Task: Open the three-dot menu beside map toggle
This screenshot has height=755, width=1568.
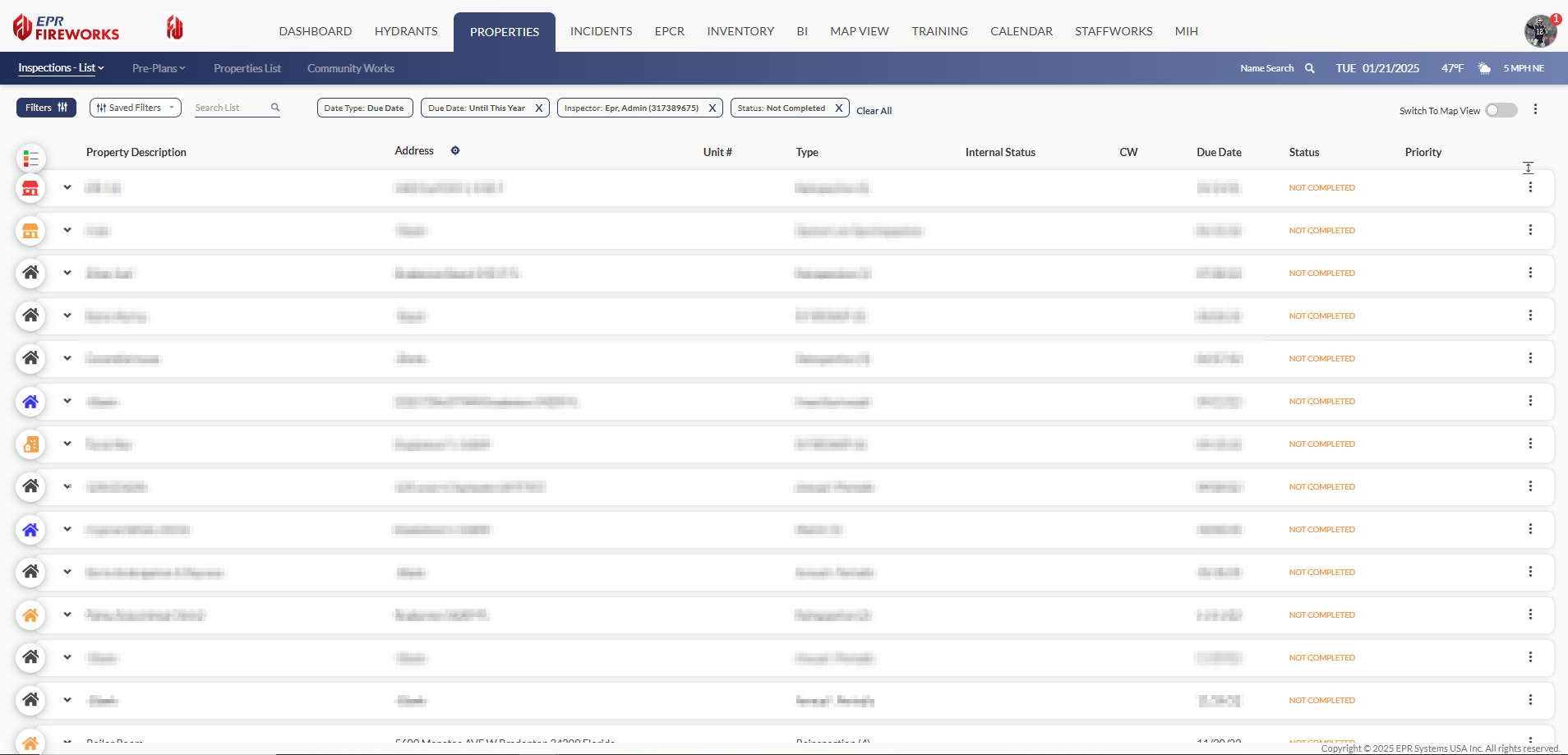Action: pyautogui.click(x=1535, y=109)
